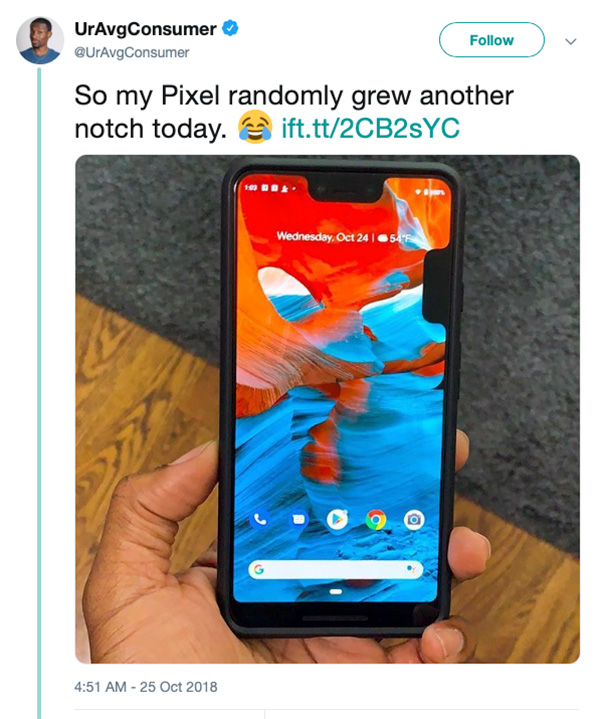
Task: Click the Follow button
Action: coord(492,40)
